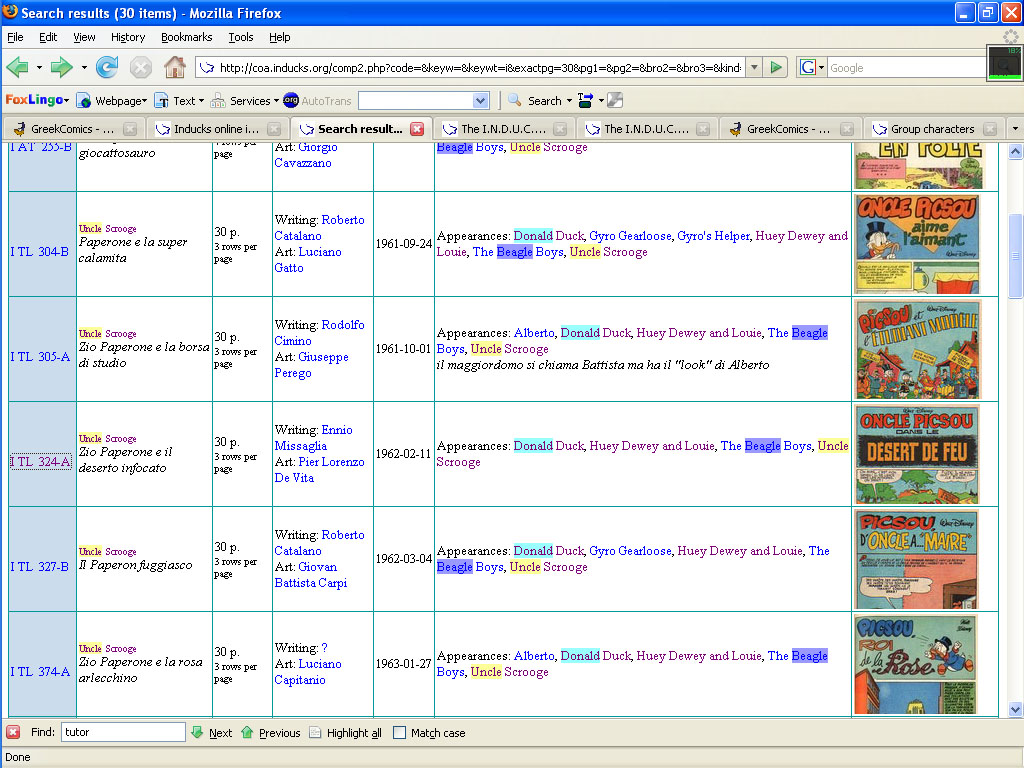Click the vertical scrollbar thumb

pos(1015,255)
